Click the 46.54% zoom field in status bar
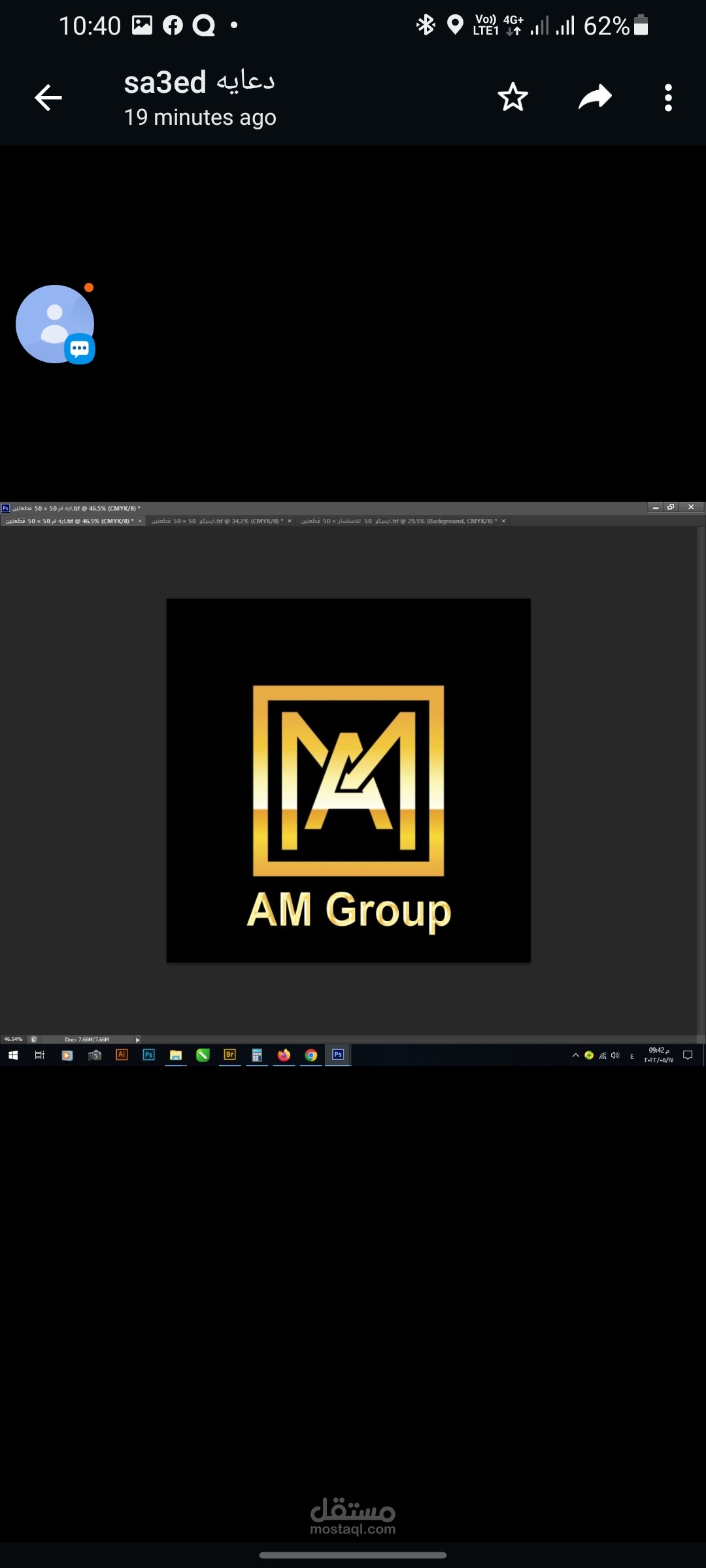 pyautogui.click(x=13, y=1039)
